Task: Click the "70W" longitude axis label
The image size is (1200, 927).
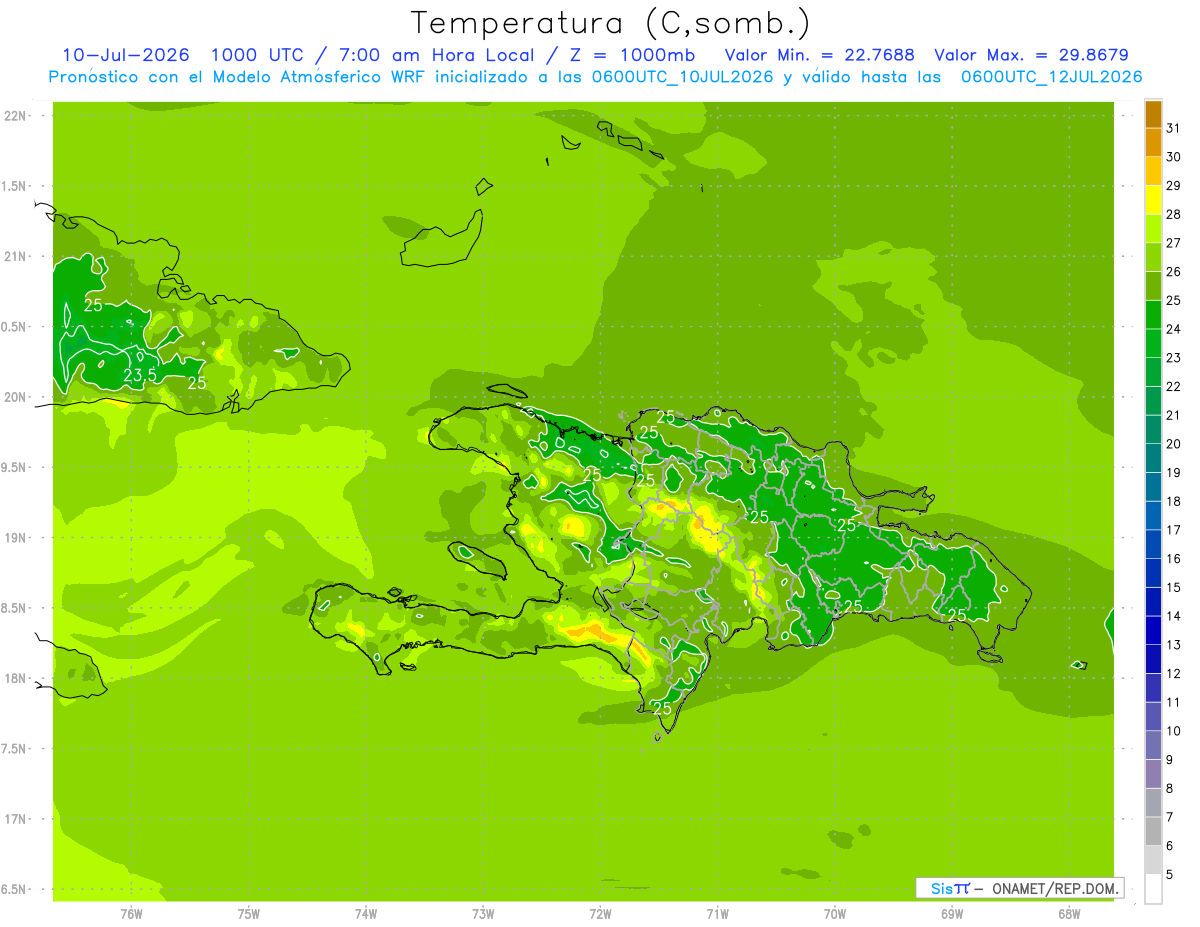Action: (x=835, y=913)
